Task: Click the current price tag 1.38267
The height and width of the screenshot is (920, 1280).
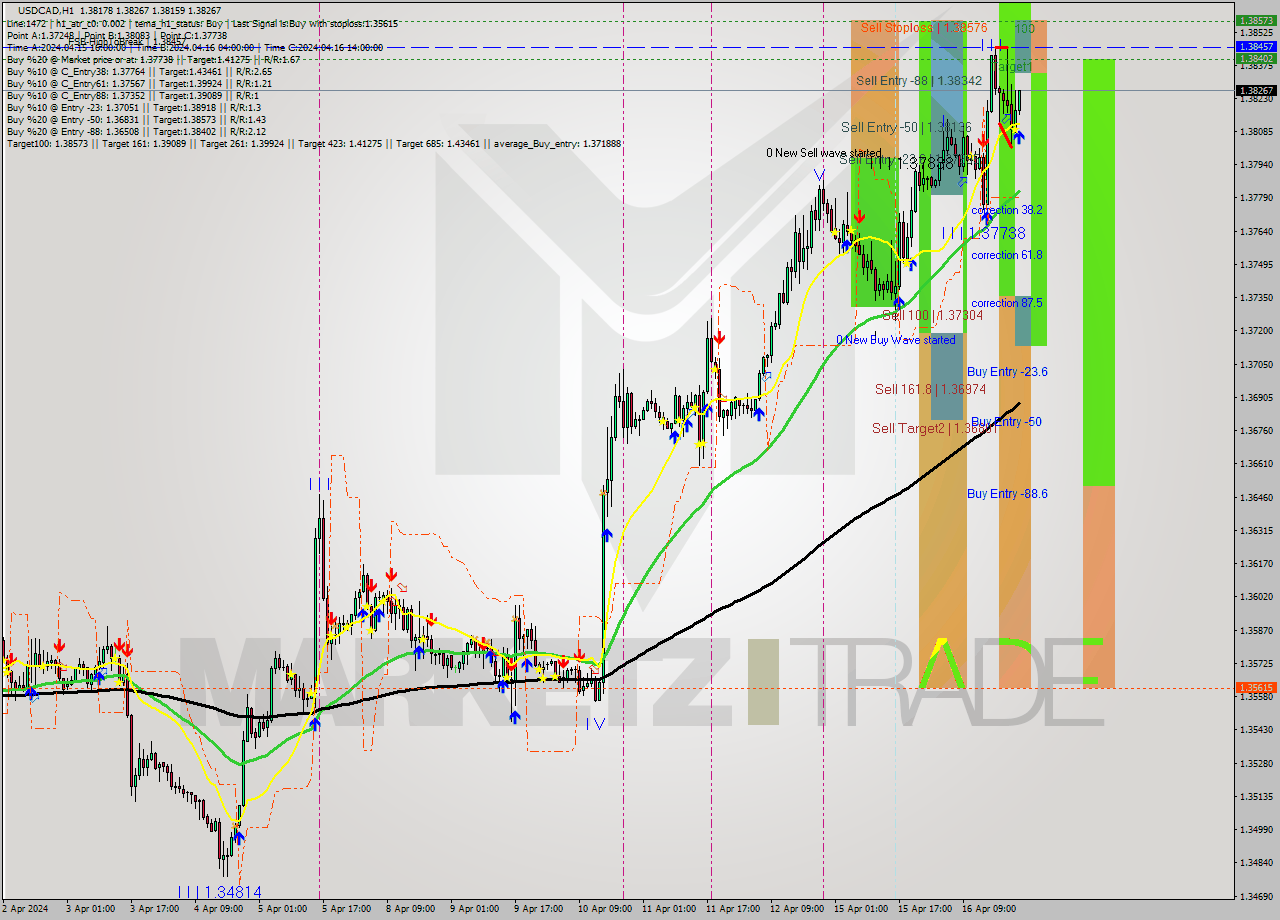Action: (1256, 90)
